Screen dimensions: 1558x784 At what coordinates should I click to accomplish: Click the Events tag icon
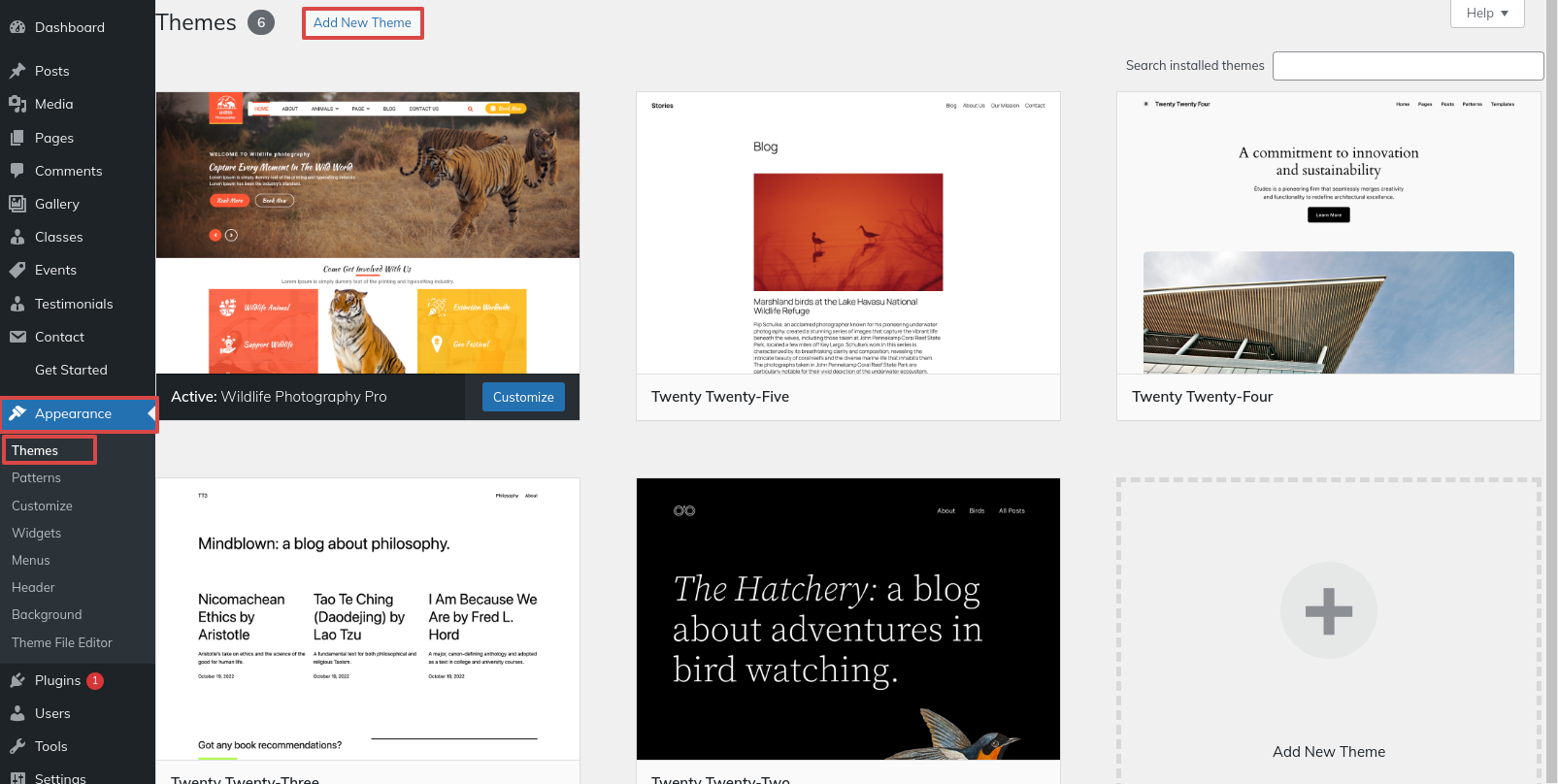click(17, 270)
